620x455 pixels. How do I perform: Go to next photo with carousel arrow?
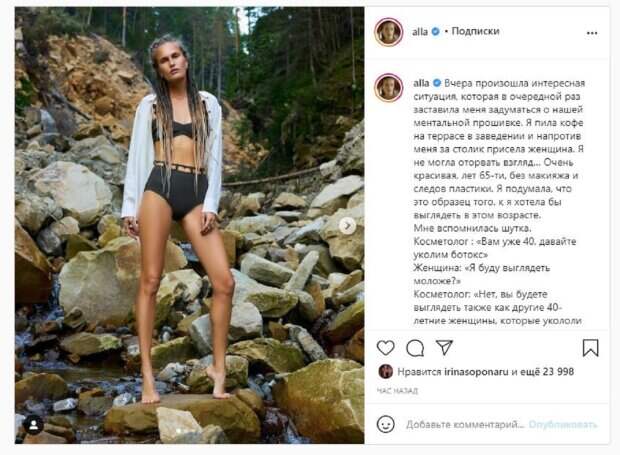pyautogui.click(x=347, y=226)
